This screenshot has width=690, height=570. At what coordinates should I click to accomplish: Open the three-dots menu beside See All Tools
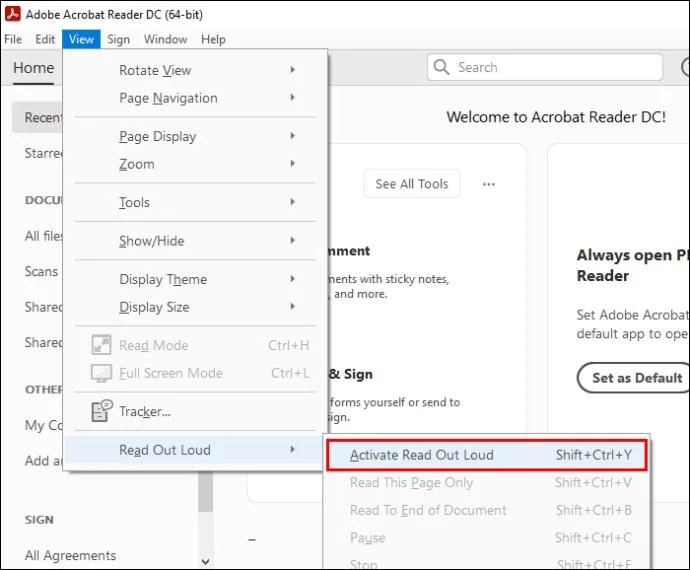tap(489, 184)
